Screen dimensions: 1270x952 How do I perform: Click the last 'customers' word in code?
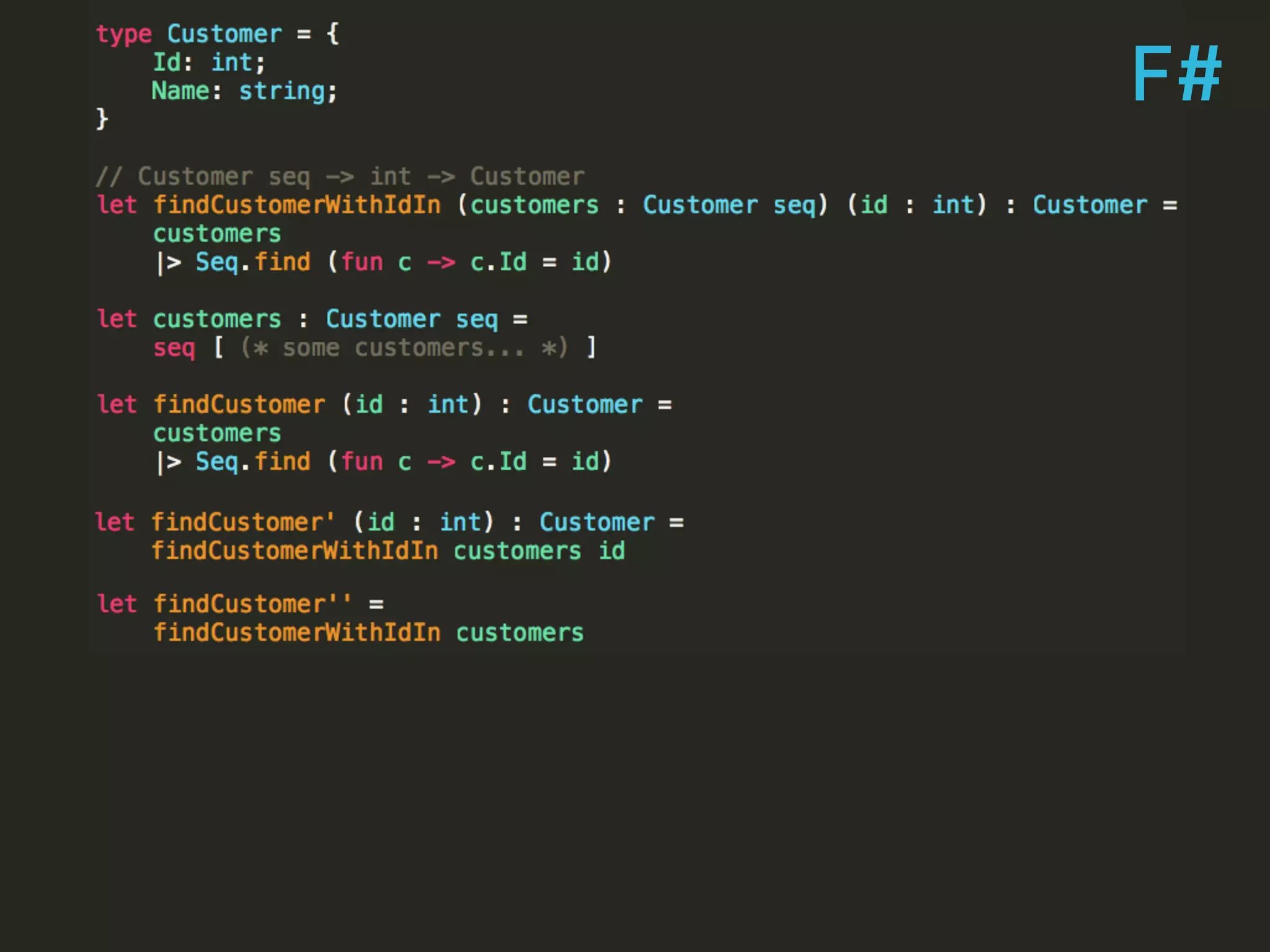pyautogui.click(x=520, y=633)
